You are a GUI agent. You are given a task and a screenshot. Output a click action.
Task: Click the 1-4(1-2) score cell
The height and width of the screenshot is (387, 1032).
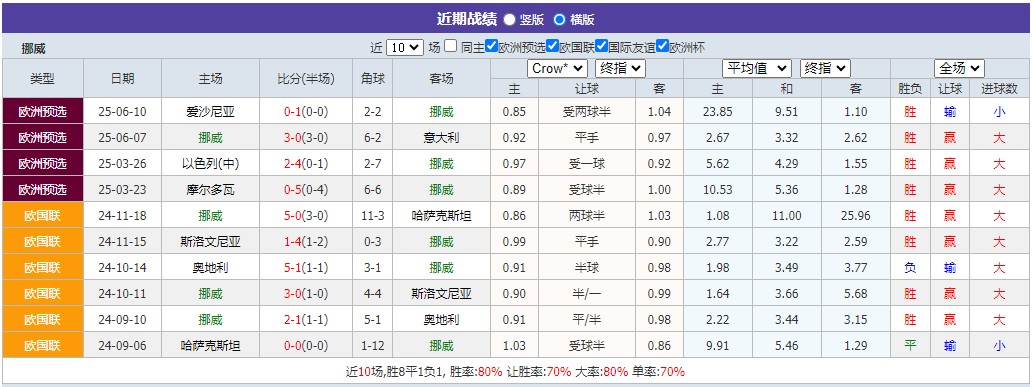click(x=306, y=242)
